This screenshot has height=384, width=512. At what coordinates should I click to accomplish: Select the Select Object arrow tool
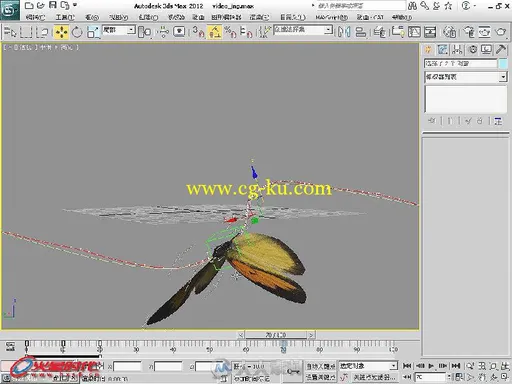(11, 32)
